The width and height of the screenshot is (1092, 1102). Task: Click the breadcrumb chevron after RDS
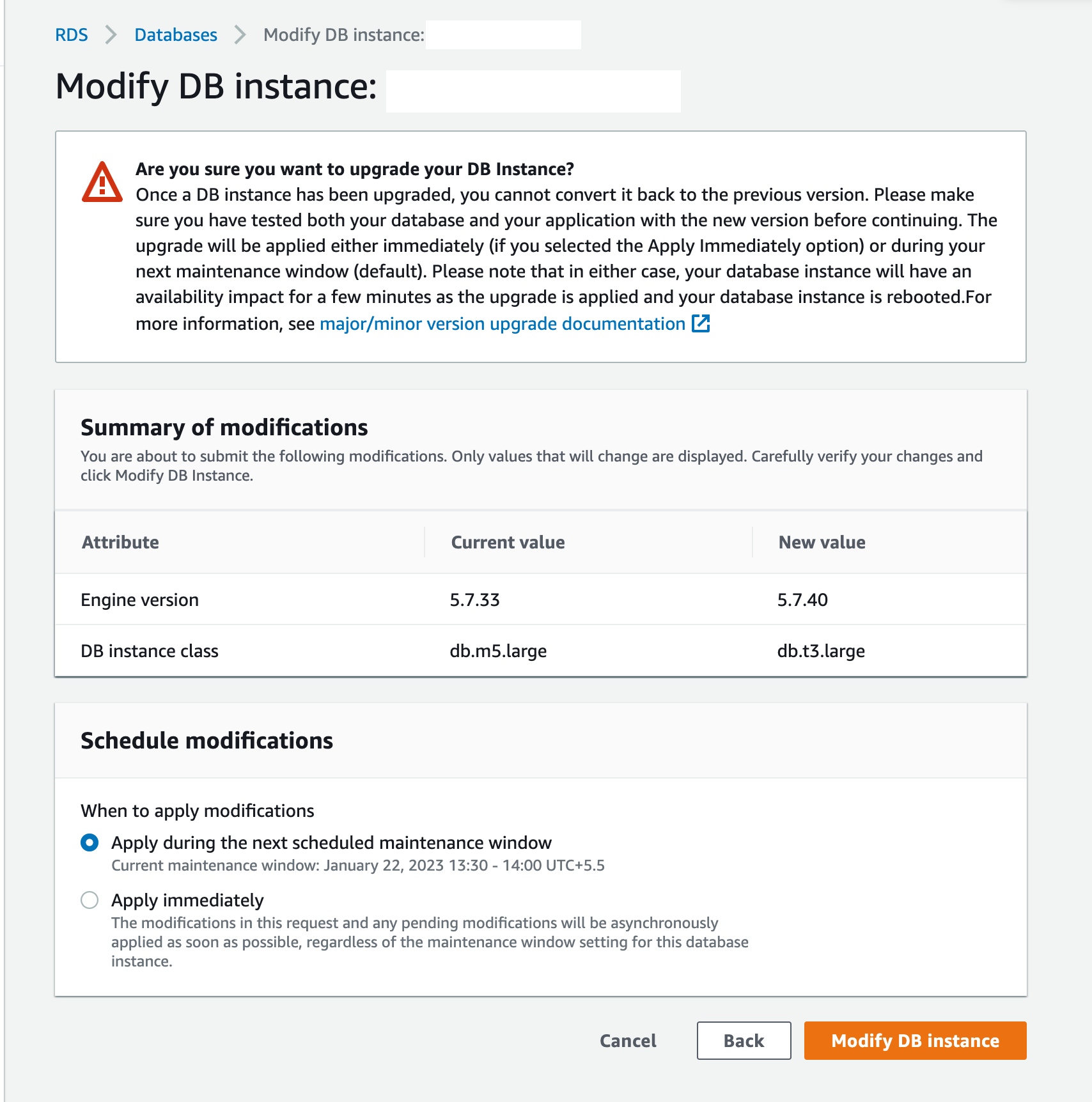click(111, 35)
